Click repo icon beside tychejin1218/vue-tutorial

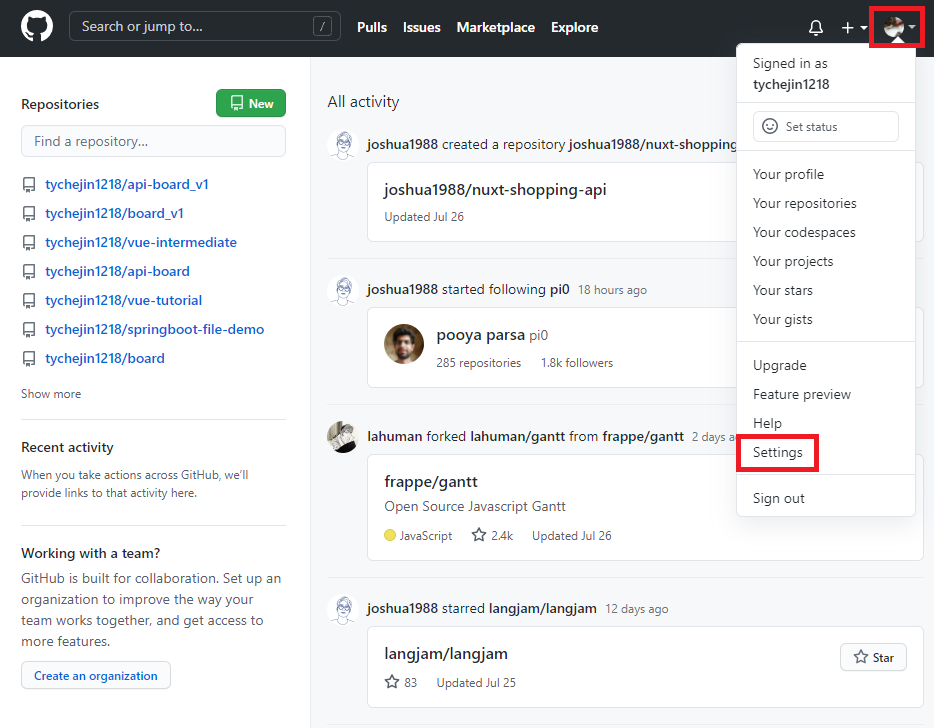[29, 300]
